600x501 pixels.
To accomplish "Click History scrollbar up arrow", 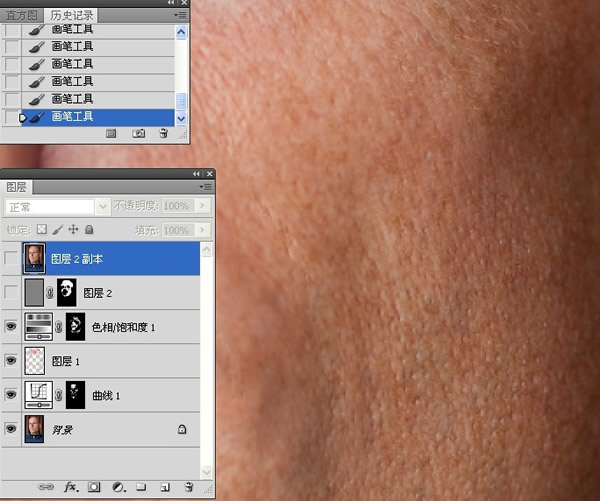I will point(181,32).
